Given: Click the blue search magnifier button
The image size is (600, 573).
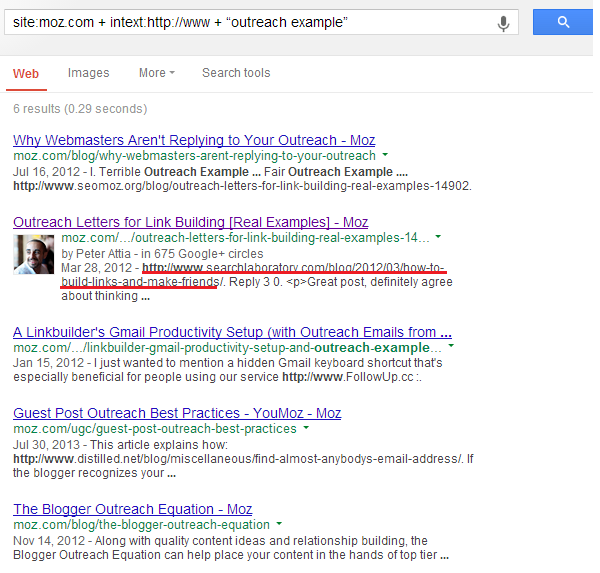Looking at the screenshot, I should point(562,22).
